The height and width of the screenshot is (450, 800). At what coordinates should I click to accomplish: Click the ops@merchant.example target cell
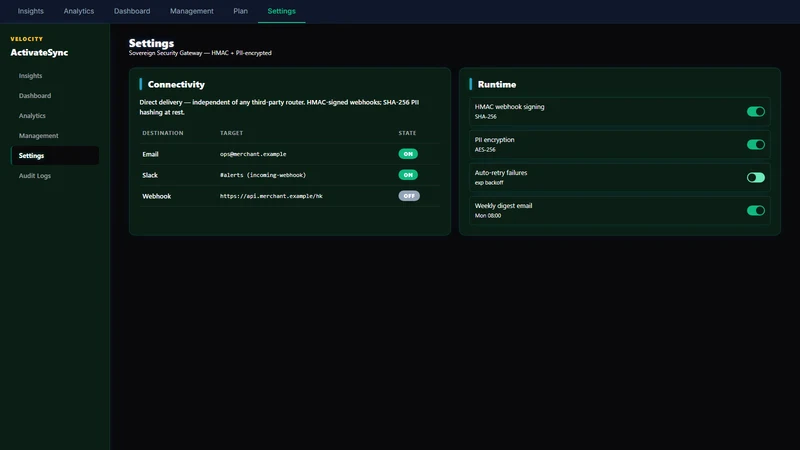pyautogui.click(x=253, y=154)
